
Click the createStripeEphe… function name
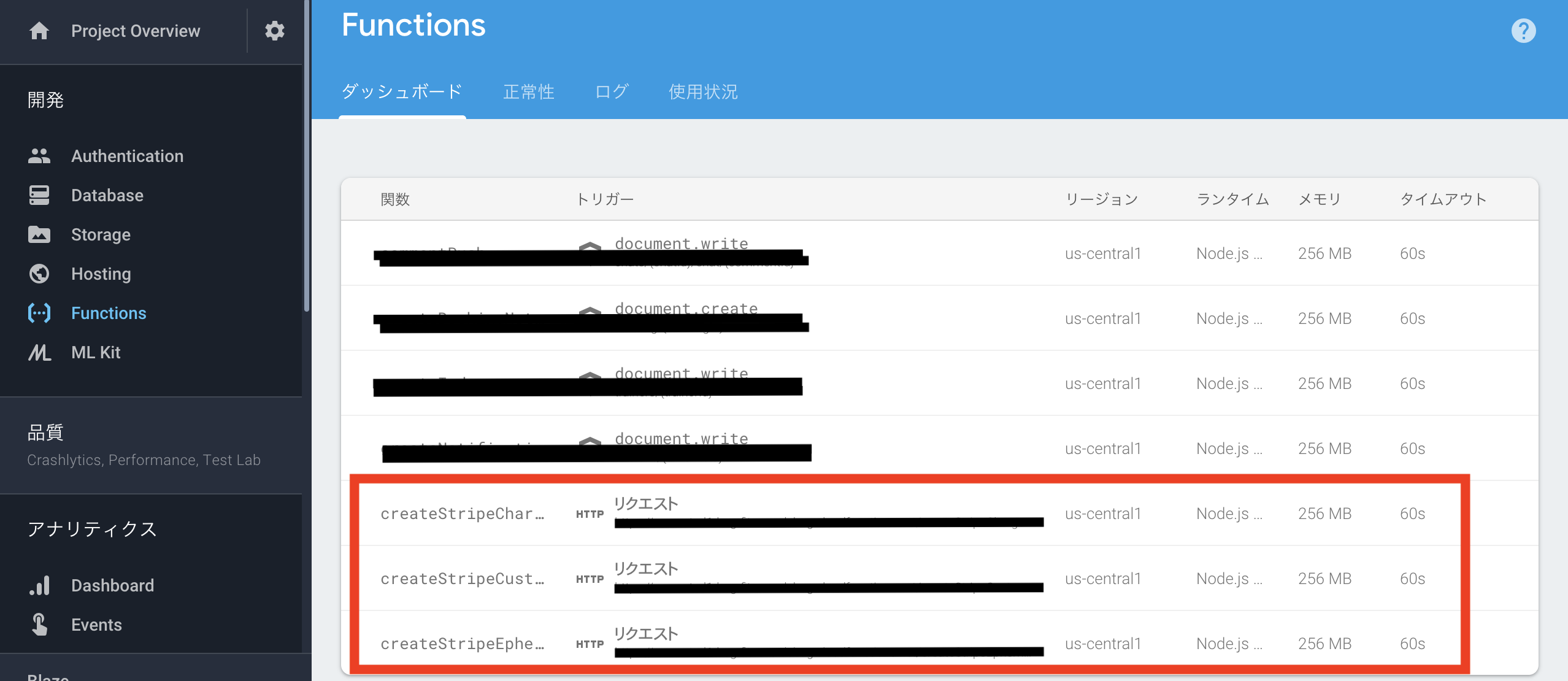(x=462, y=644)
